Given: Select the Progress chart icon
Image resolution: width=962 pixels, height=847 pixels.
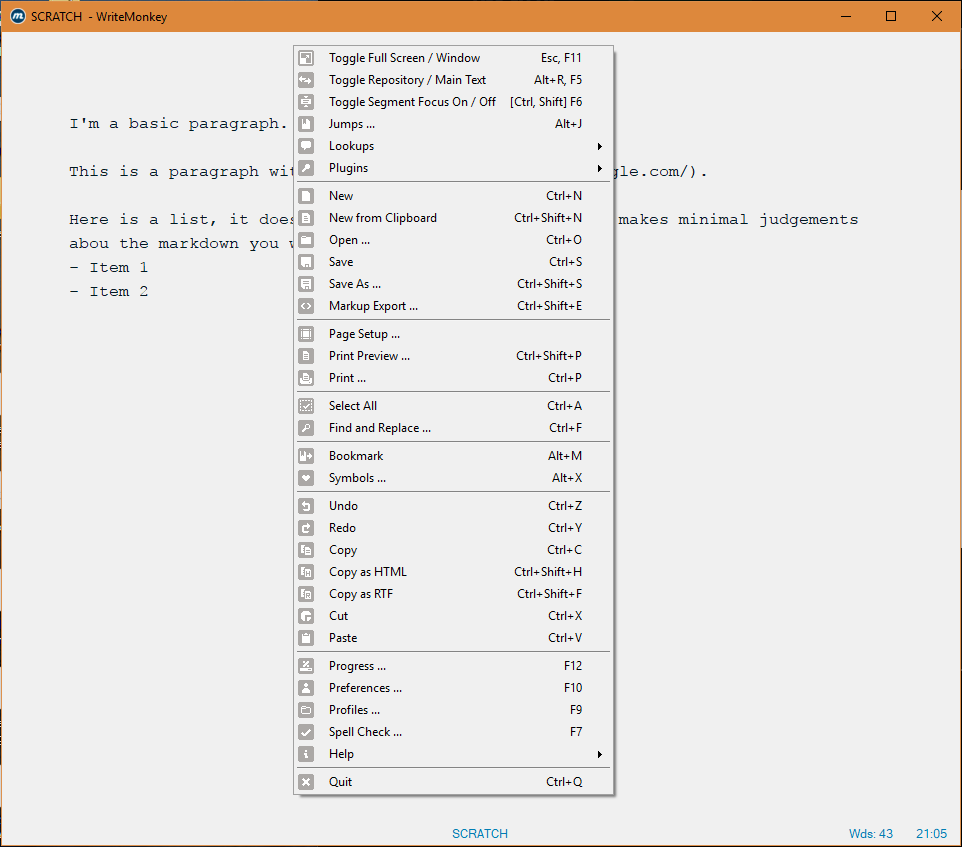Looking at the screenshot, I should click(x=306, y=666).
